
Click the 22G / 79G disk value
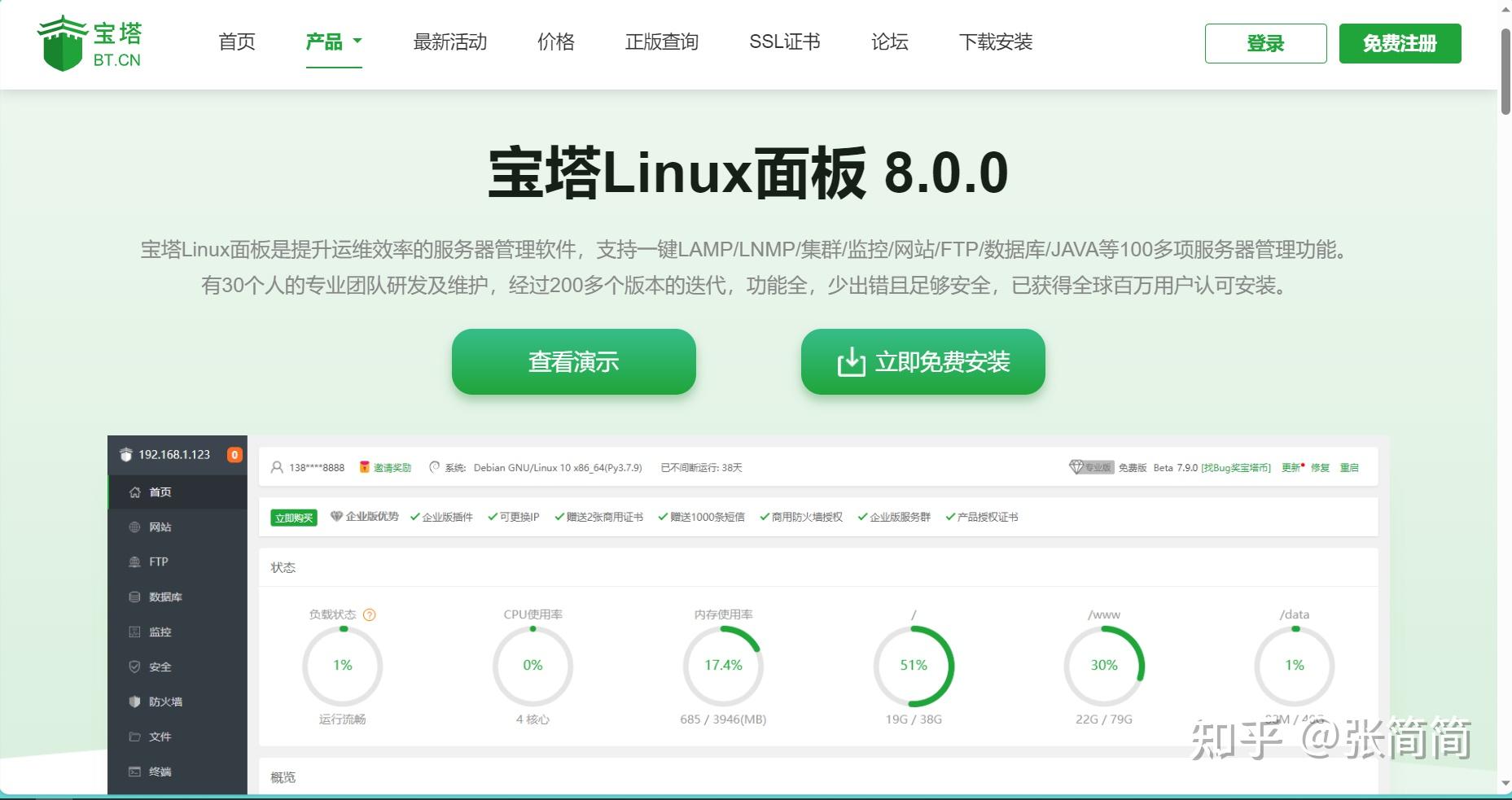(1104, 719)
